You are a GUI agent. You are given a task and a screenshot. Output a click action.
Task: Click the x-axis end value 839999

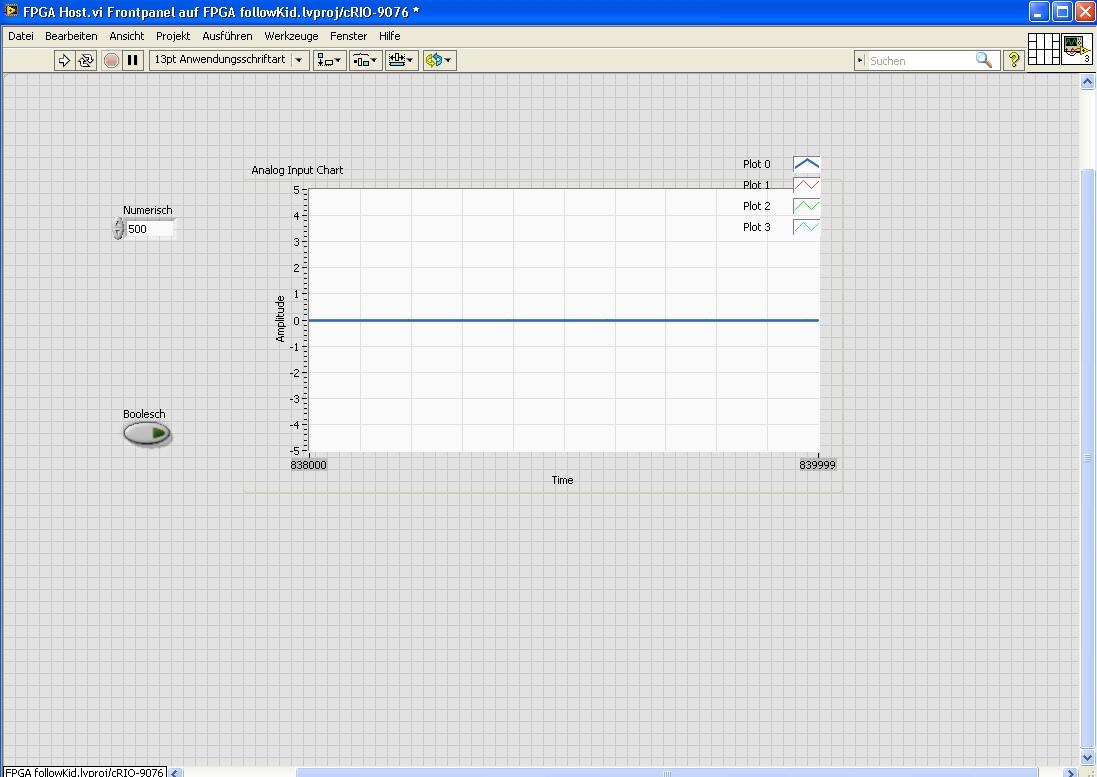(817, 465)
